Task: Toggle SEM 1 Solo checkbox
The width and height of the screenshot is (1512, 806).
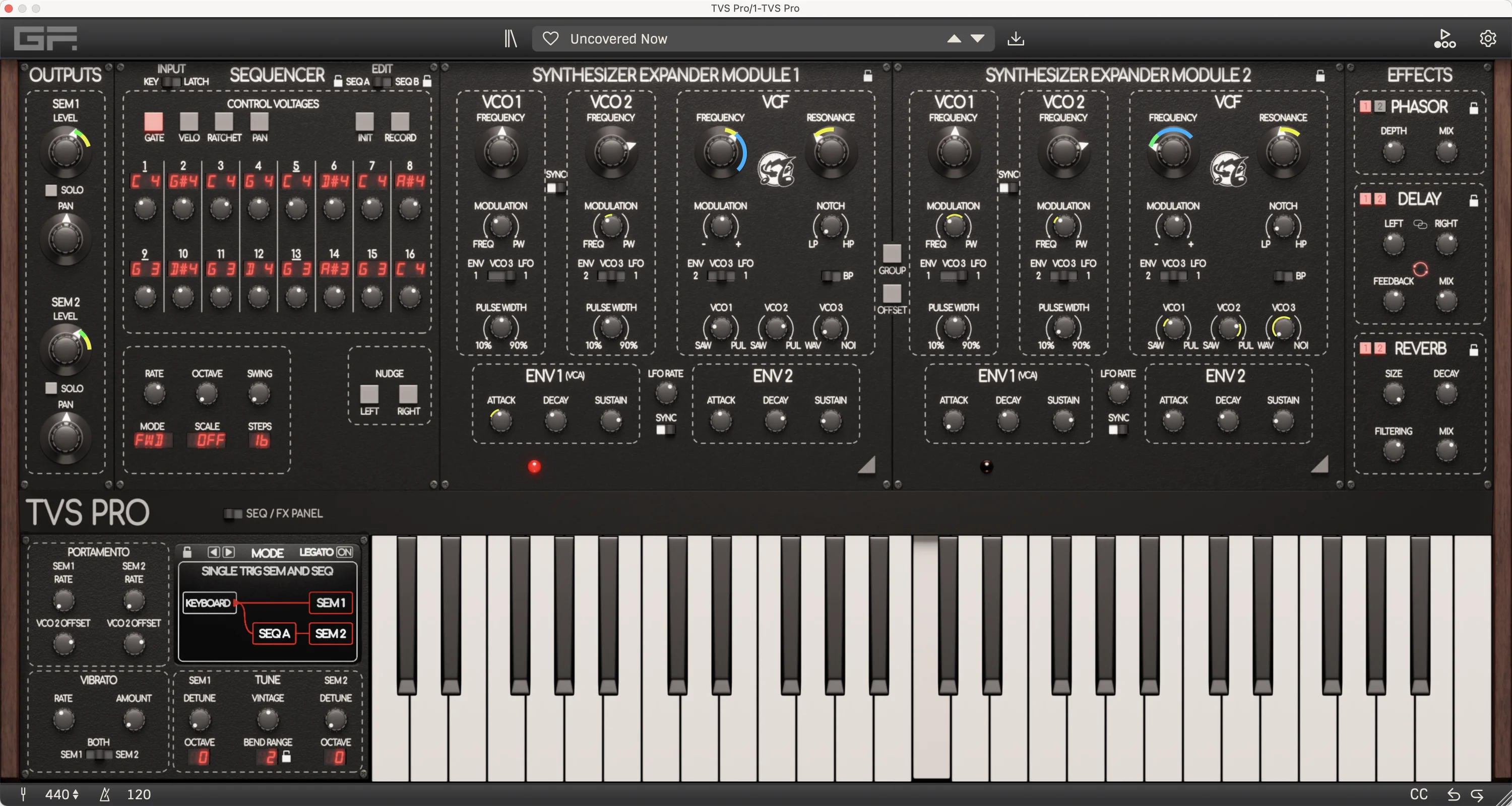Action: pos(51,190)
